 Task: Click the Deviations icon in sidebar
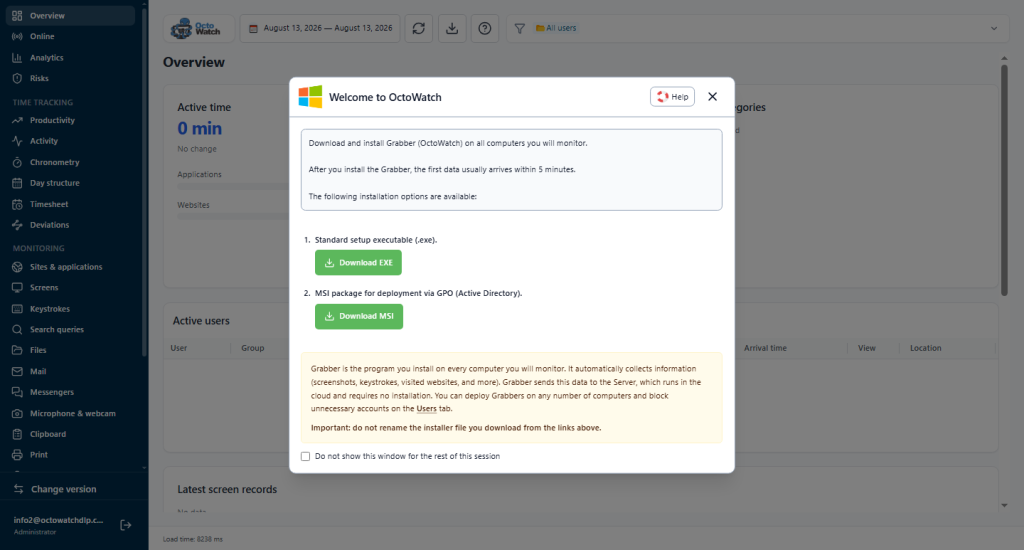[17, 225]
